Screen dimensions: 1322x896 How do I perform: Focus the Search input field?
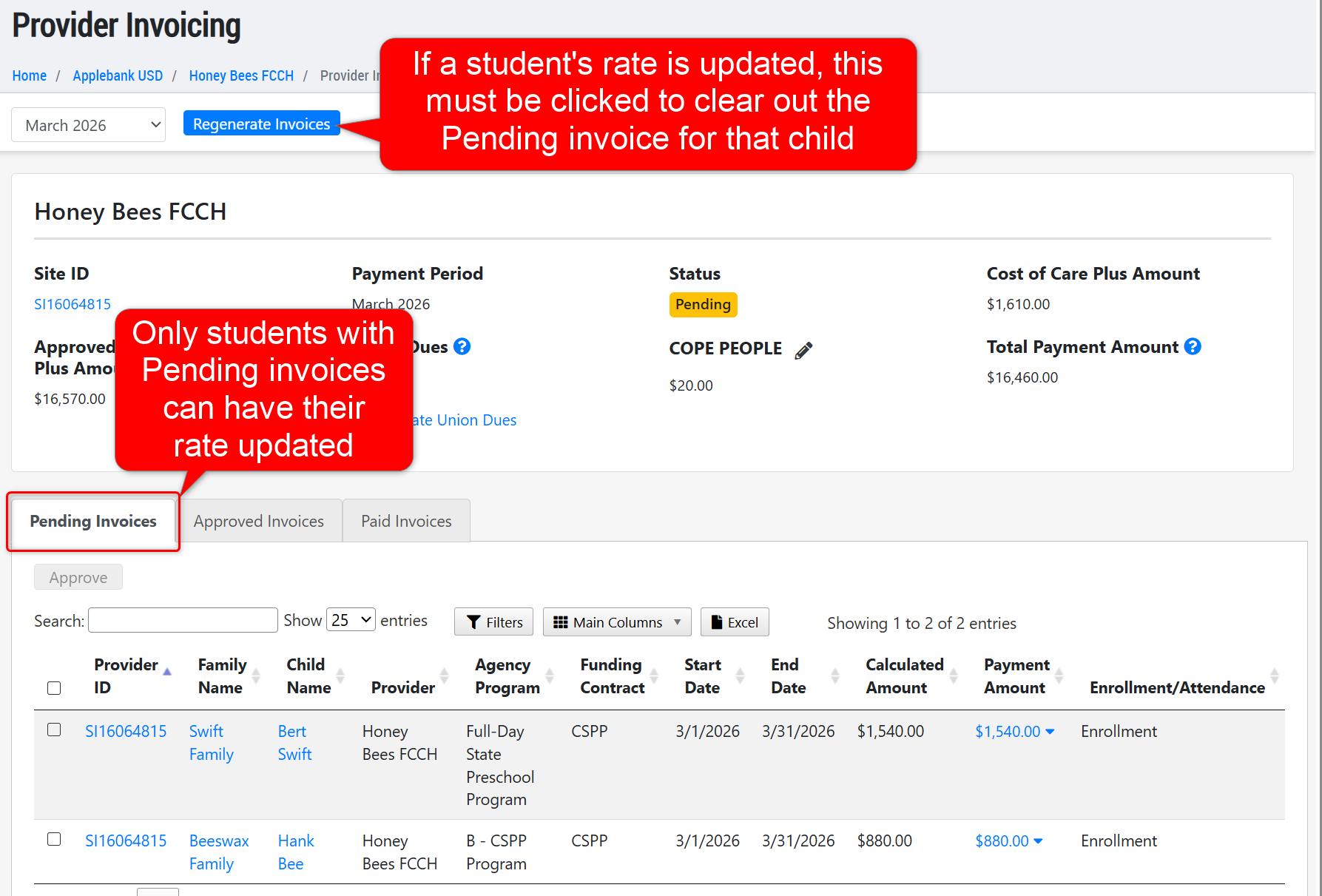(183, 620)
